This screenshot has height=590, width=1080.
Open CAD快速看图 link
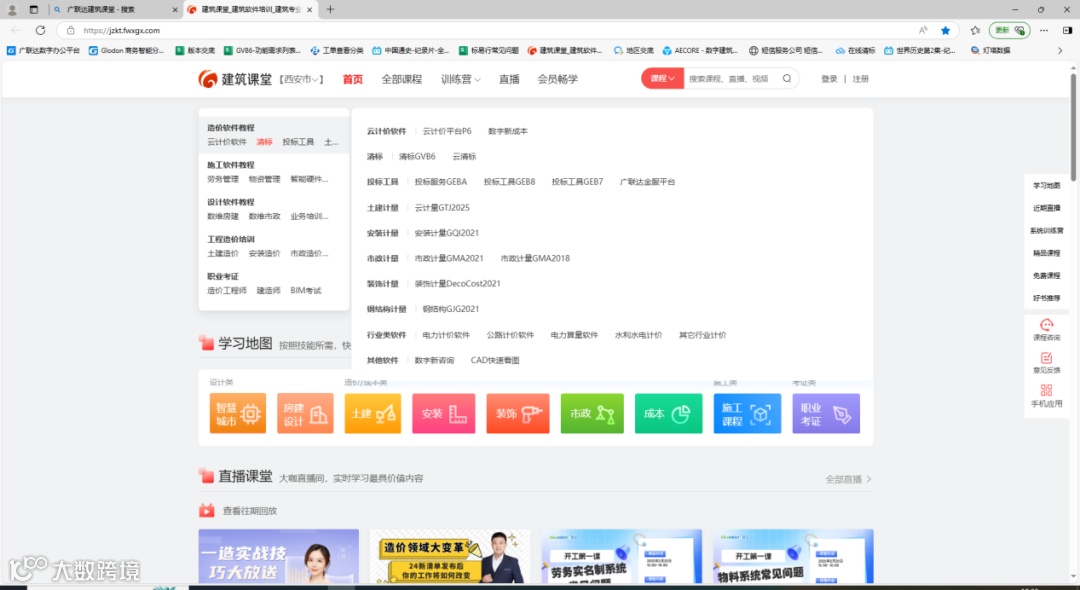click(x=495, y=360)
